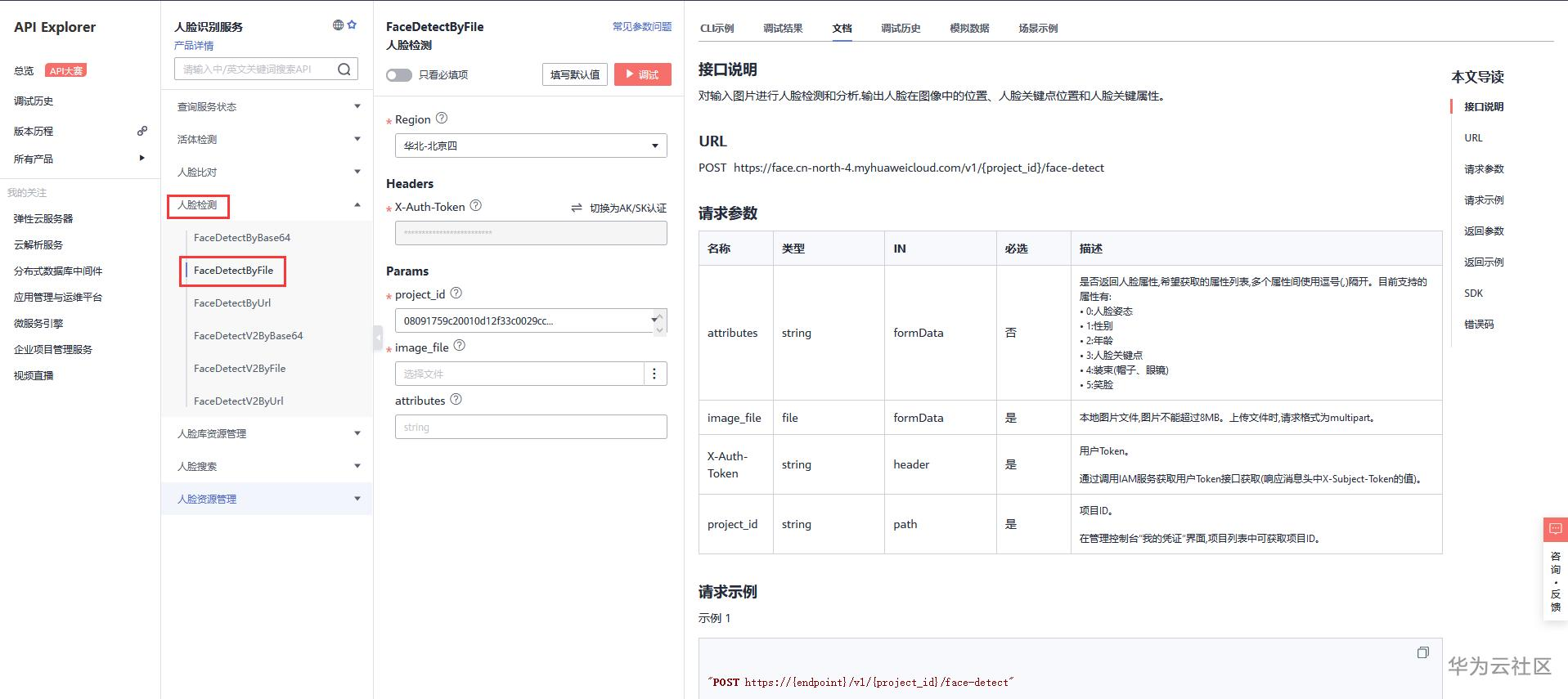Select FaceDetectByFile API

pos(234,270)
